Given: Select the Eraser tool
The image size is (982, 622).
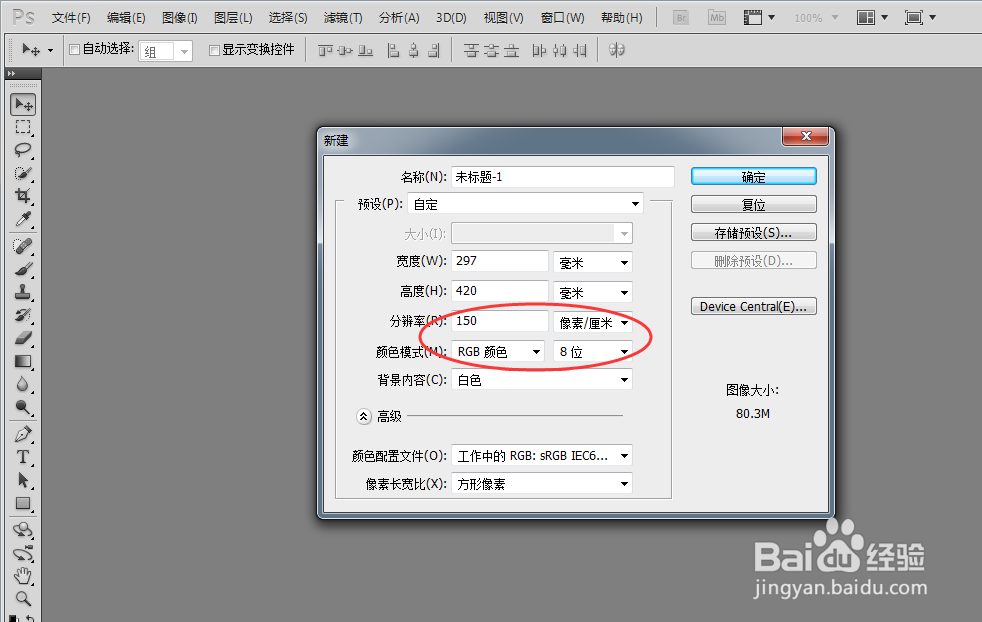Looking at the screenshot, I should 23,338.
